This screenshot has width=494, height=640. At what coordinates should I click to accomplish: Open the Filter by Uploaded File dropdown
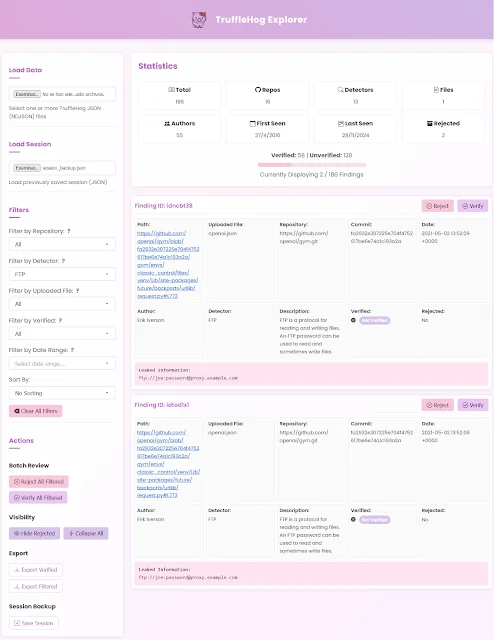click(62, 304)
